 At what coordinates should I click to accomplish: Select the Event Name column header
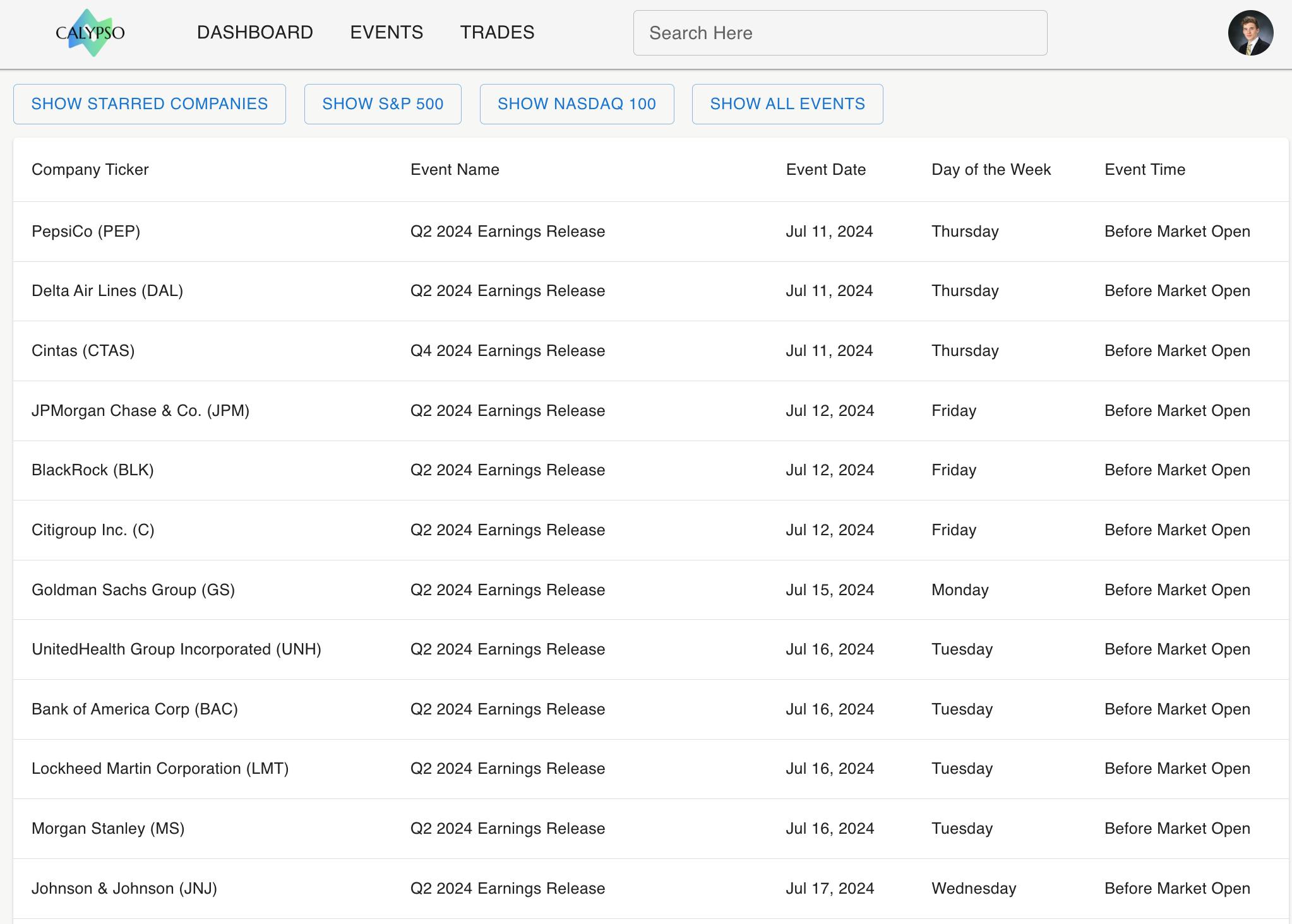pyautogui.click(x=455, y=170)
